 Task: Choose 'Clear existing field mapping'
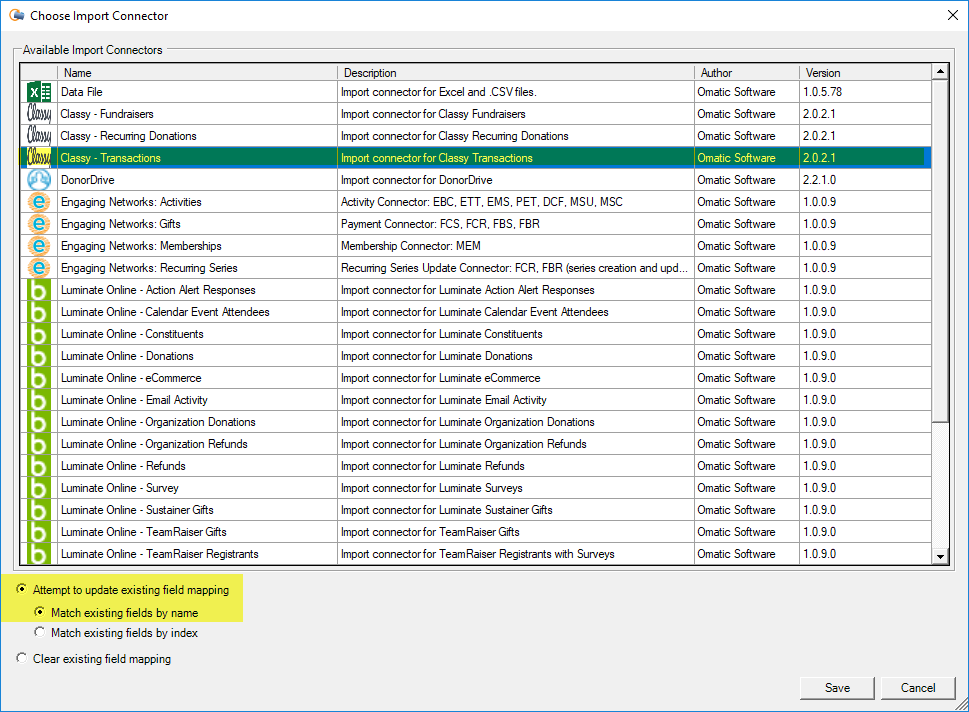21,658
